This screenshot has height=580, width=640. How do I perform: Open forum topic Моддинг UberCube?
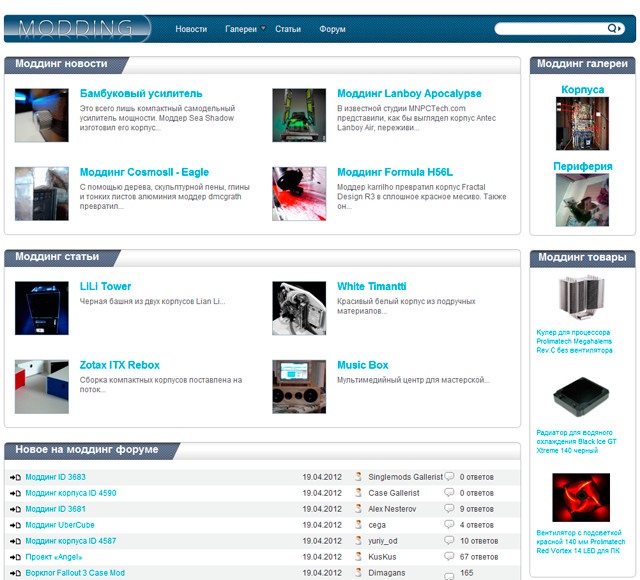60,525
